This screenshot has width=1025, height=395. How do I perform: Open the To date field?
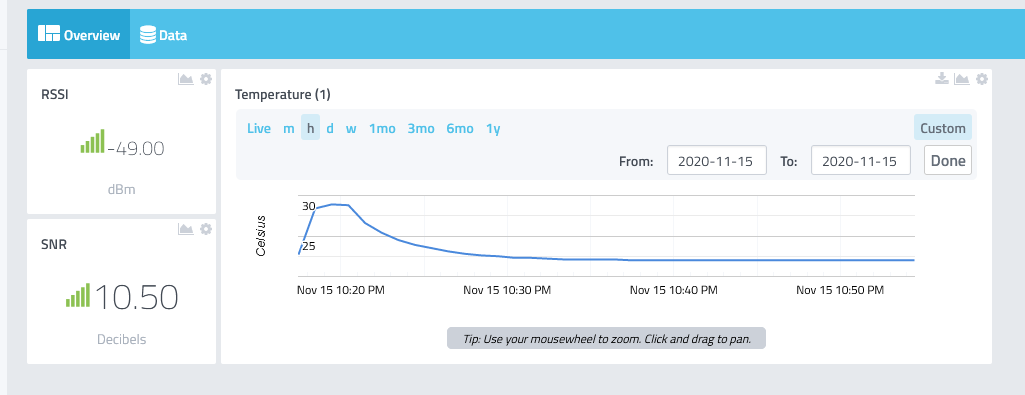pyautogui.click(x=860, y=160)
